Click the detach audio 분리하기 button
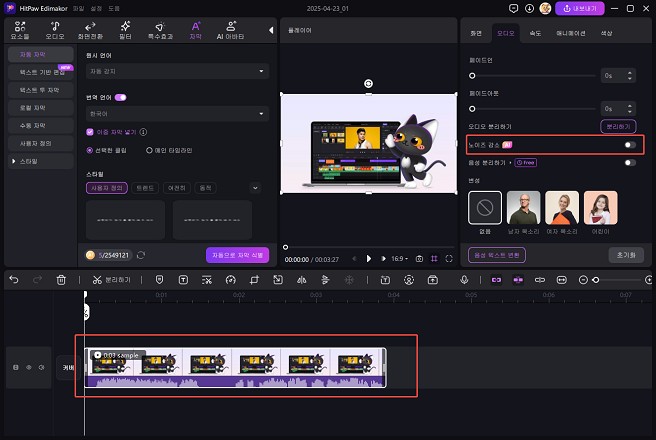 point(618,126)
